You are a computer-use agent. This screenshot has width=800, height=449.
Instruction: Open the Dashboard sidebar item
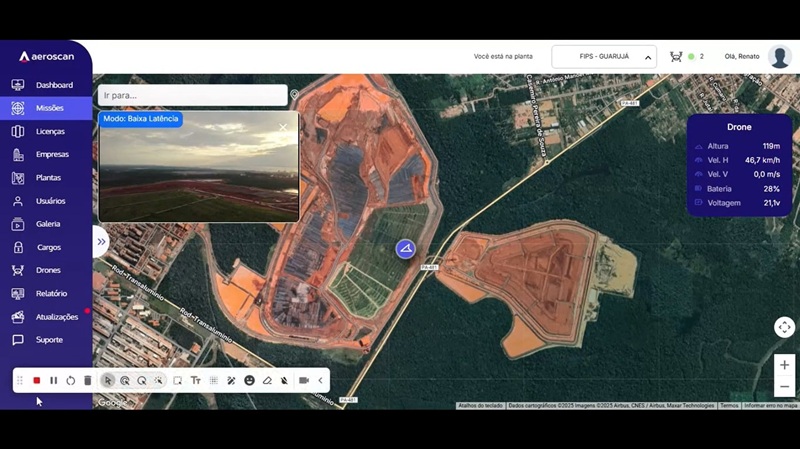click(x=46, y=85)
